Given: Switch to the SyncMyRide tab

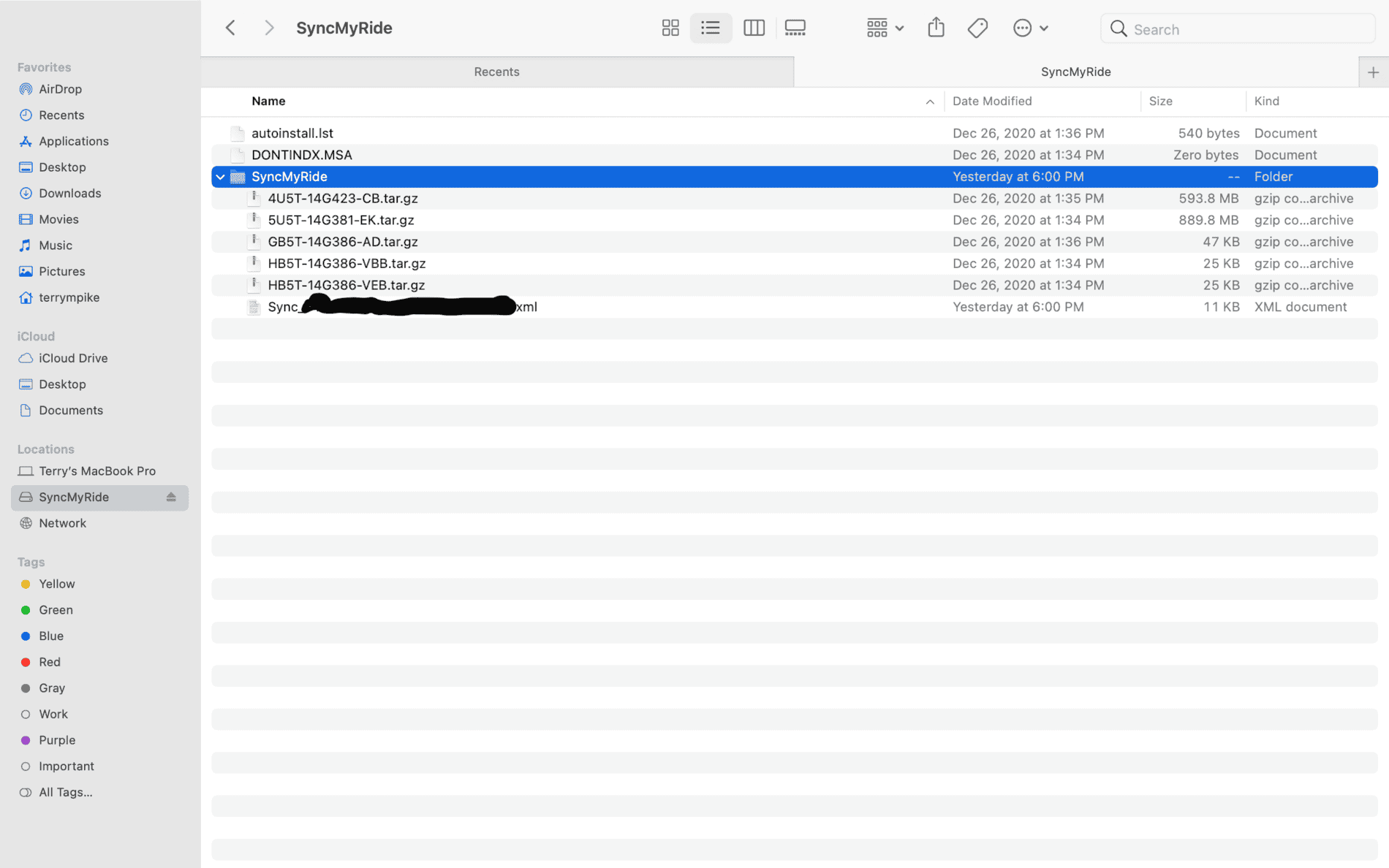Looking at the screenshot, I should 1075,72.
